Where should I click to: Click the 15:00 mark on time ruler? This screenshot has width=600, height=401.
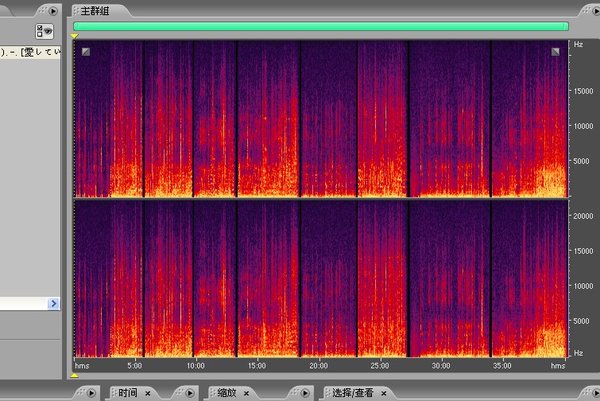pos(257,366)
